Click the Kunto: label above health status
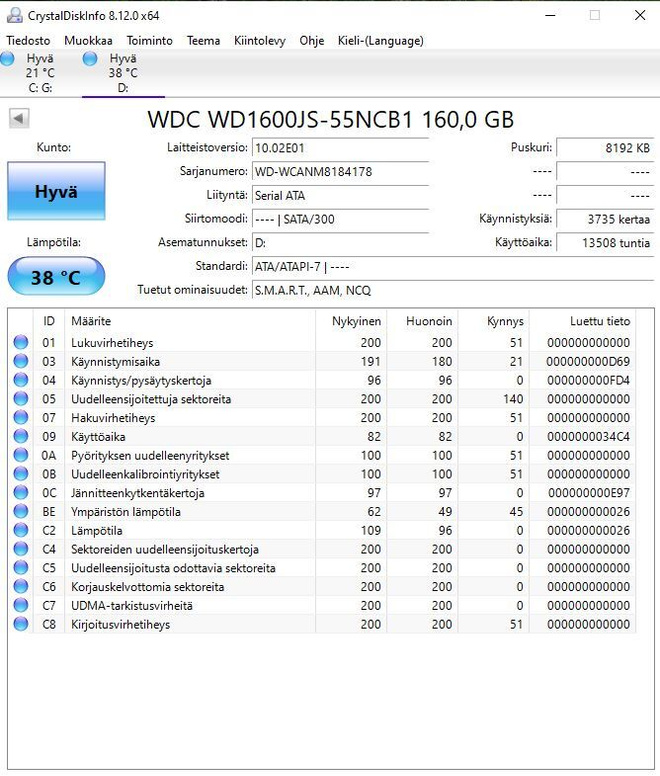 (x=53, y=147)
